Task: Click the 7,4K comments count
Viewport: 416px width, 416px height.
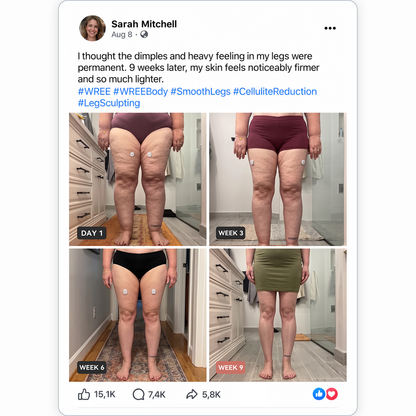Action: [157, 395]
